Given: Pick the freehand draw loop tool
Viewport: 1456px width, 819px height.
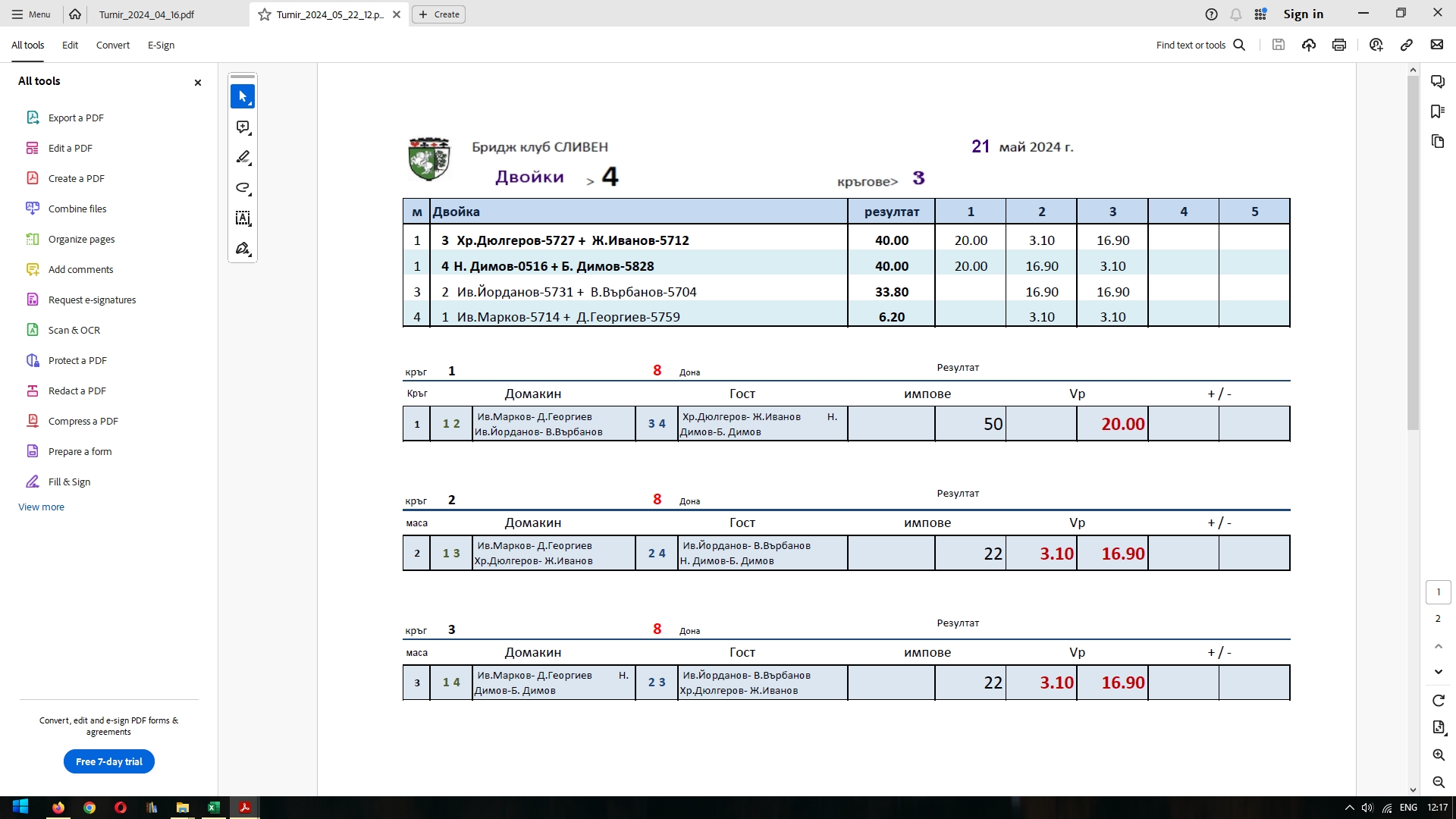Looking at the screenshot, I should pyautogui.click(x=243, y=188).
